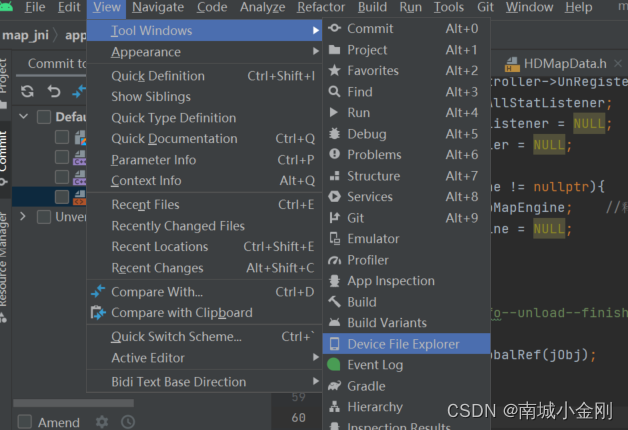Check the first file checkbox under Default
This screenshot has width=628, height=430.
pyautogui.click(x=62, y=137)
